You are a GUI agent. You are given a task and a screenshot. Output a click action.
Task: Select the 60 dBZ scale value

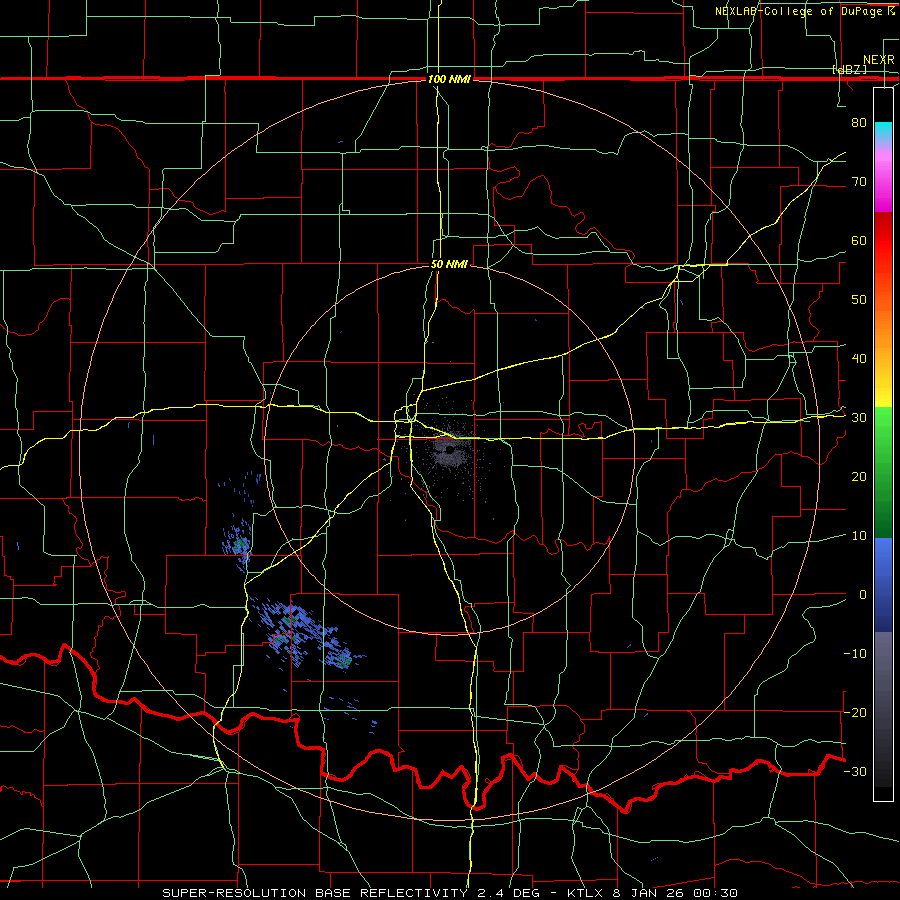[x=859, y=240]
